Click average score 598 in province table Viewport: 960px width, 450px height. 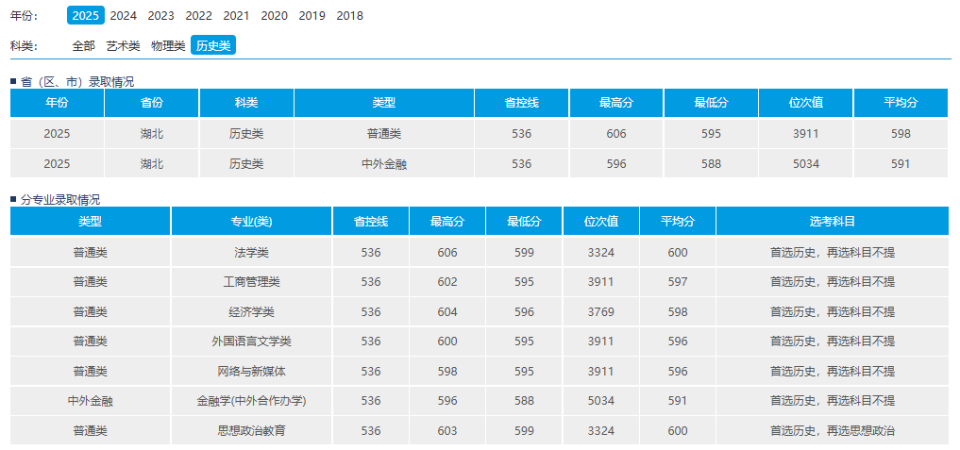(x=901, y=133)
